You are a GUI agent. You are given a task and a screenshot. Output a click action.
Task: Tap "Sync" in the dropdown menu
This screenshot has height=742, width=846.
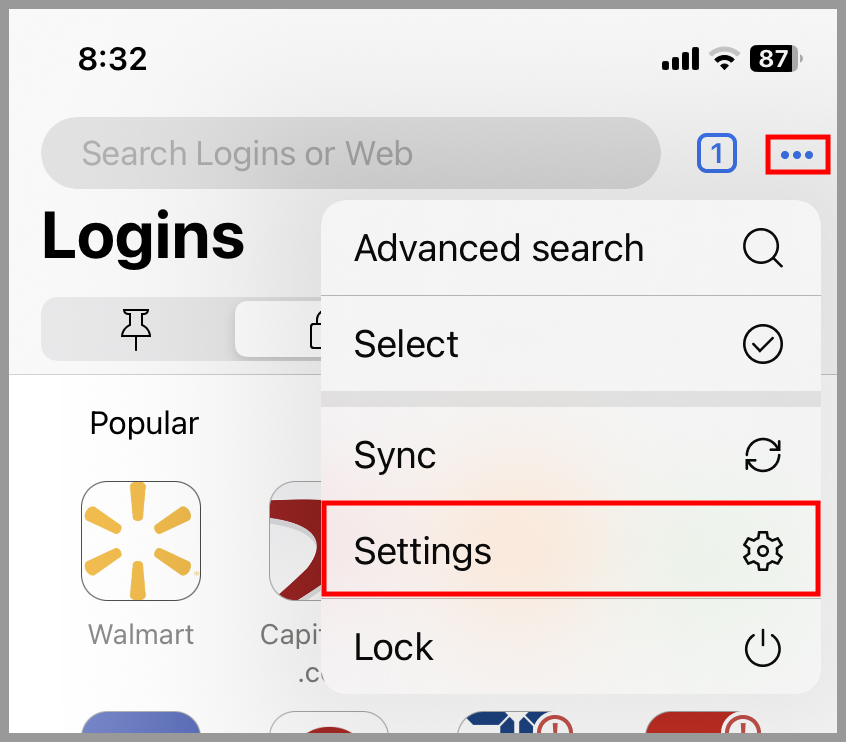[x=394, y=455]
